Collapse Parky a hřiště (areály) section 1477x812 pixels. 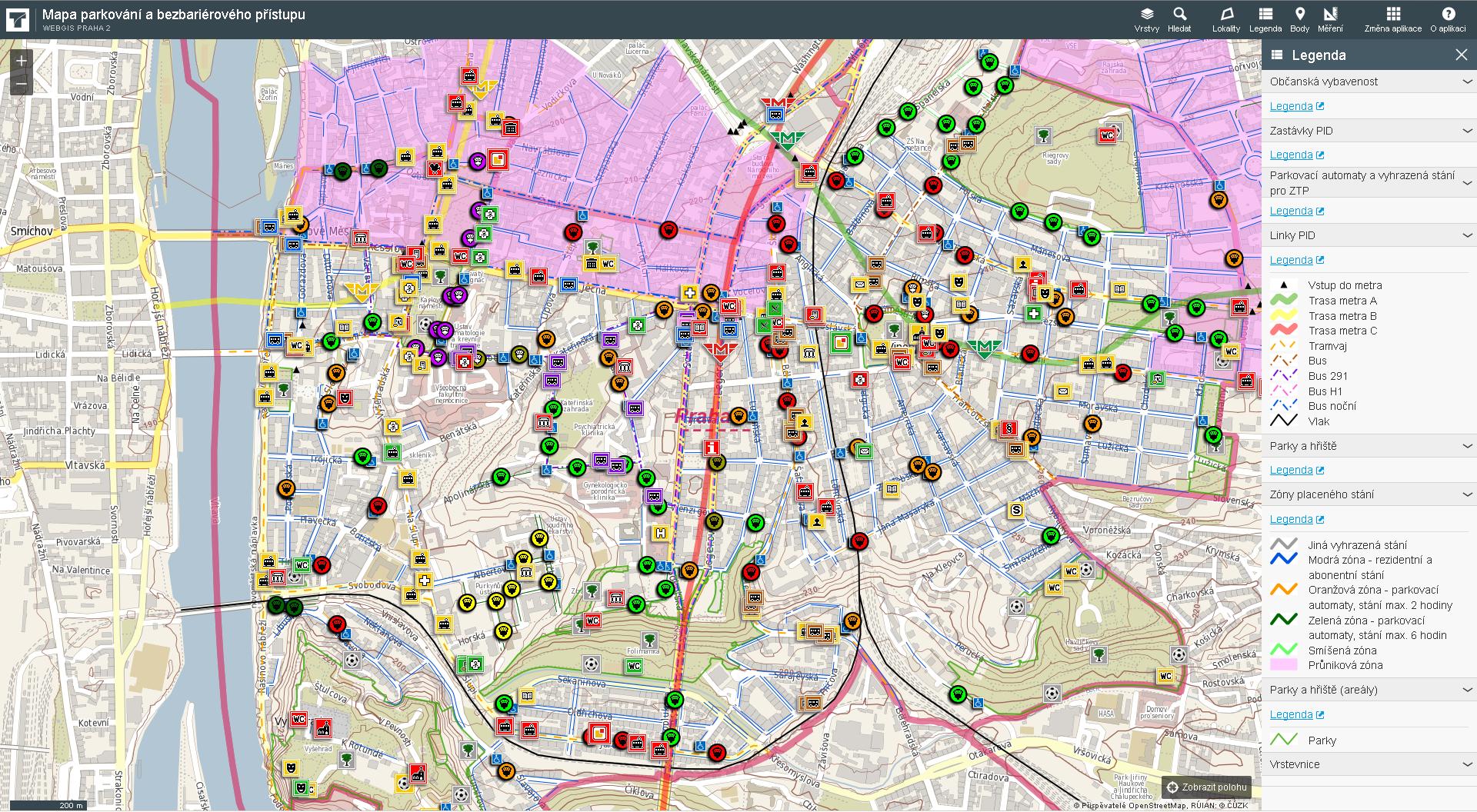(1369, 690)
